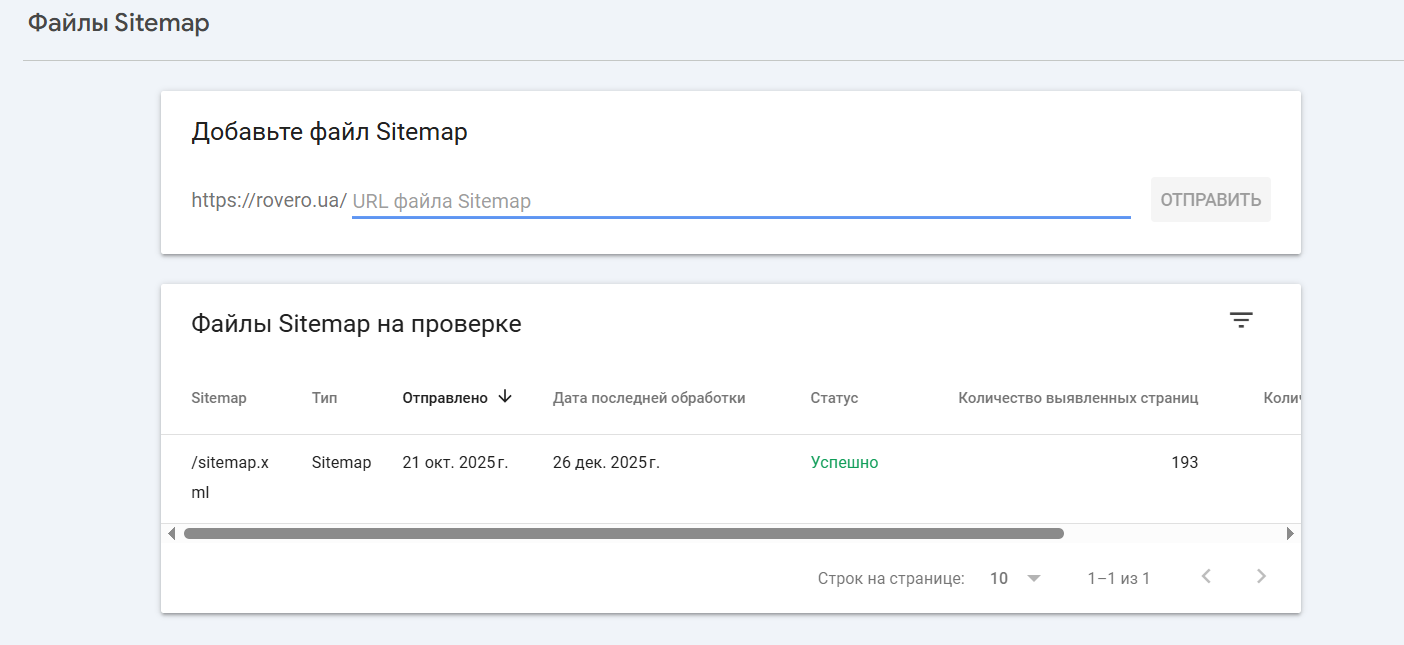Image resolution: width=1404 pixels, height=645 pixels.
Task: Open rows per page dropdown
Action: pos(1016,578)
